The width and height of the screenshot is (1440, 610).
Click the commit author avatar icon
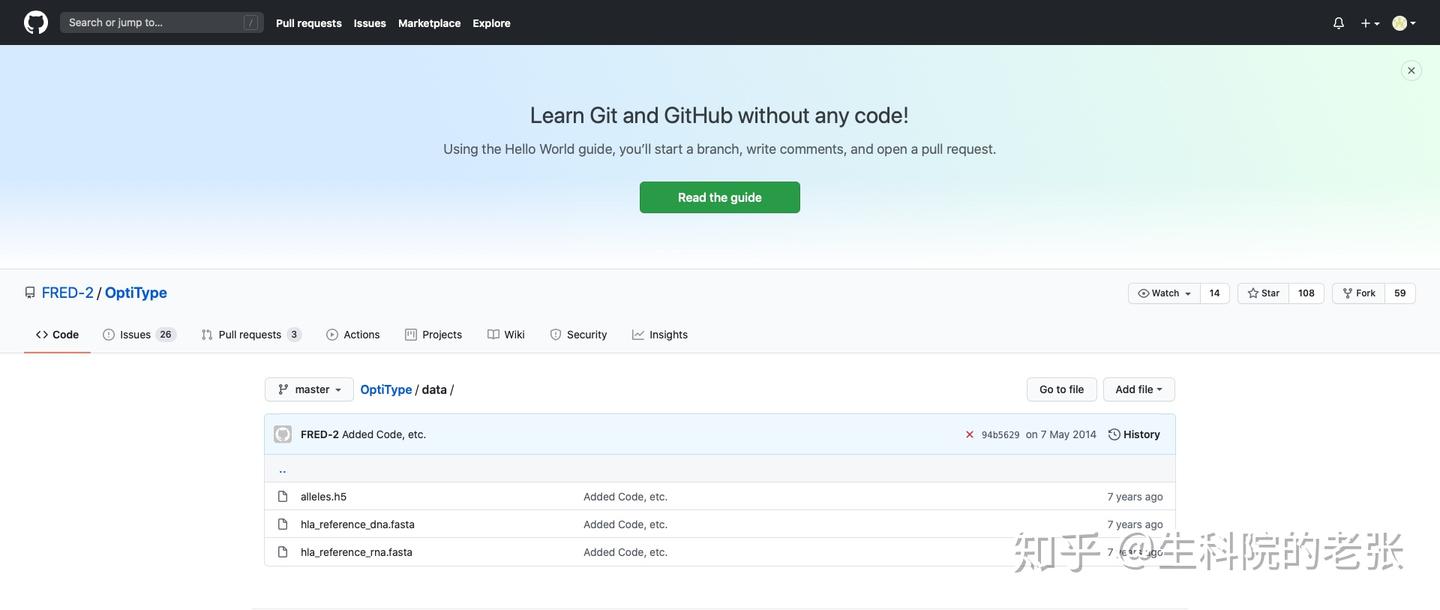click(283, 434)
